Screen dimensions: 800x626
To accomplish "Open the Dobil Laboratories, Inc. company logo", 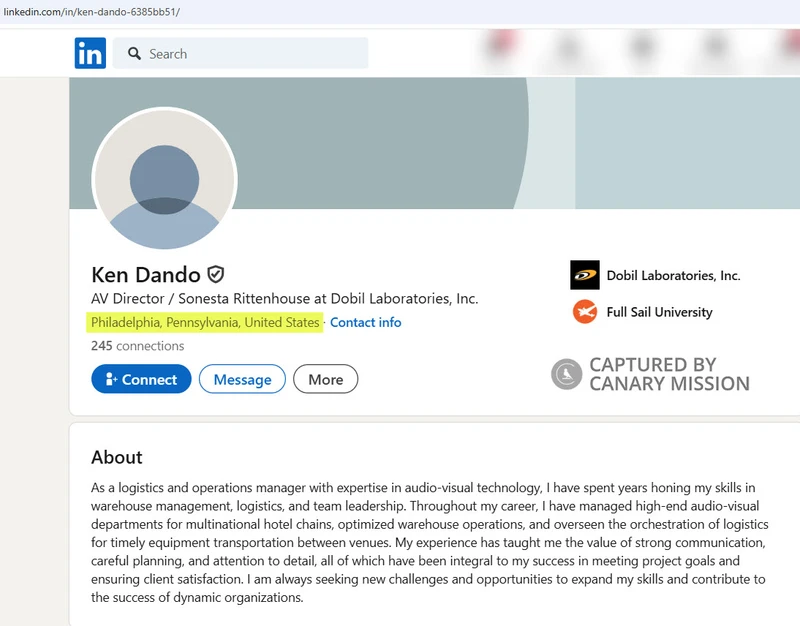I will tap(585, 275).
